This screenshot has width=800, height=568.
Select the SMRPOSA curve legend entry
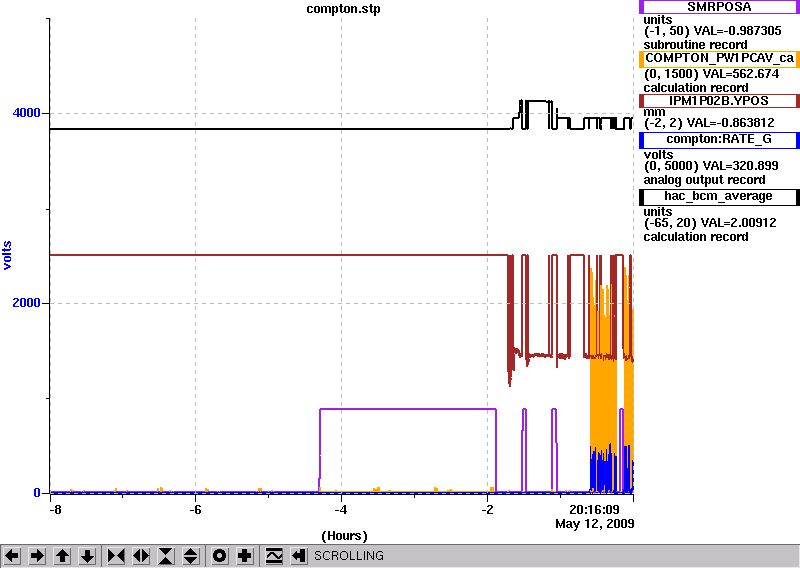pyautogui.click(x=719, y=7)
